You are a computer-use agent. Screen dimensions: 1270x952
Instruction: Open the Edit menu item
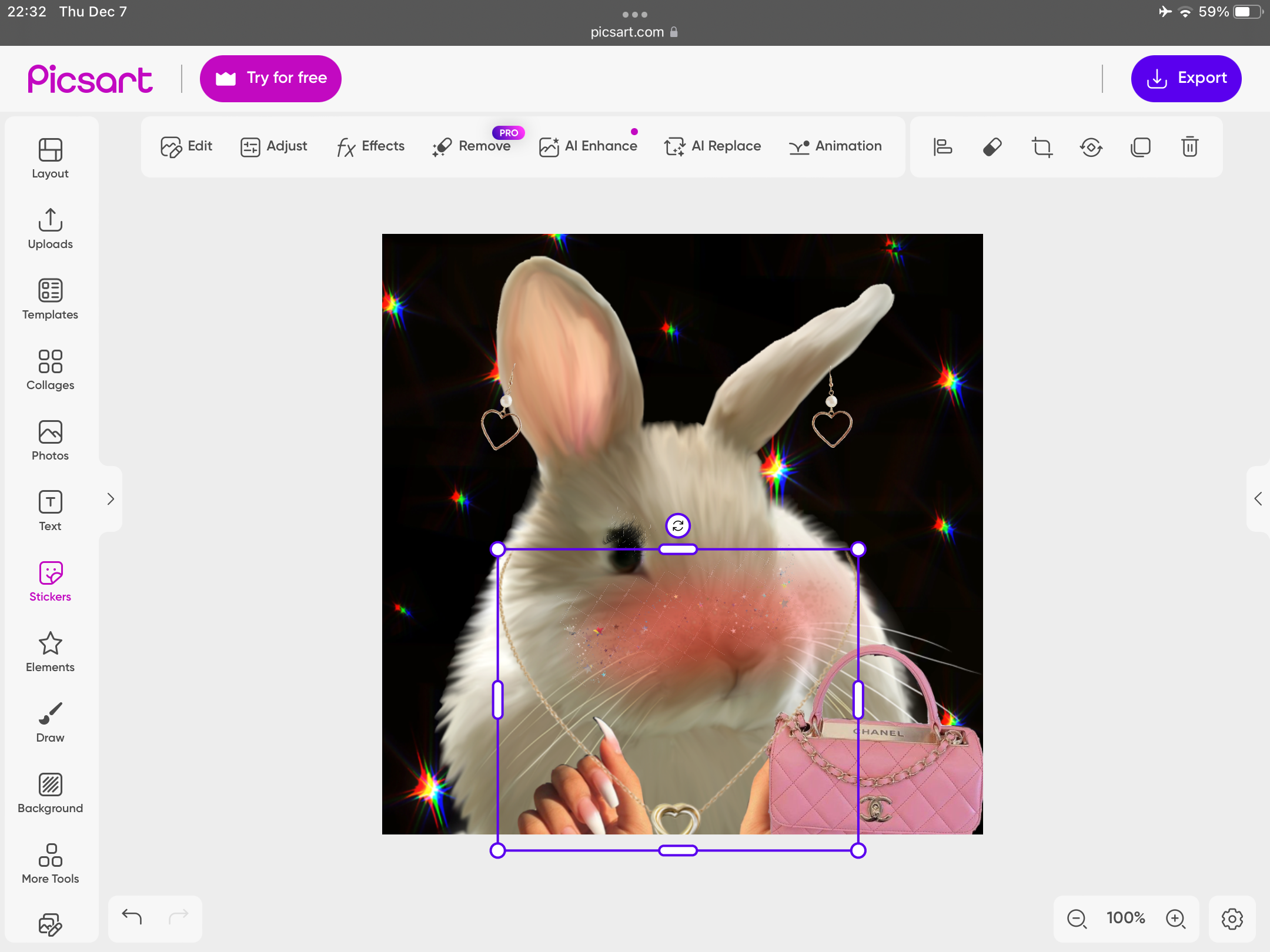pos(186,146)
